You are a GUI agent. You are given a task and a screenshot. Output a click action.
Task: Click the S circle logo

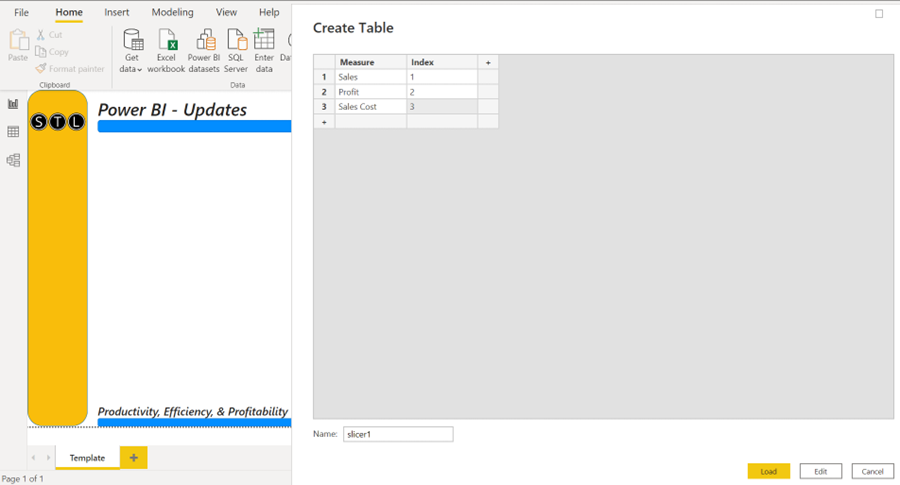tap(38, 122)
